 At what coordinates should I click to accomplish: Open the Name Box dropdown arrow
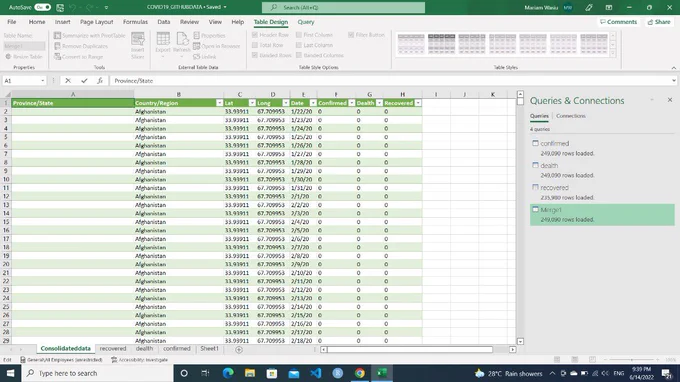42,81
